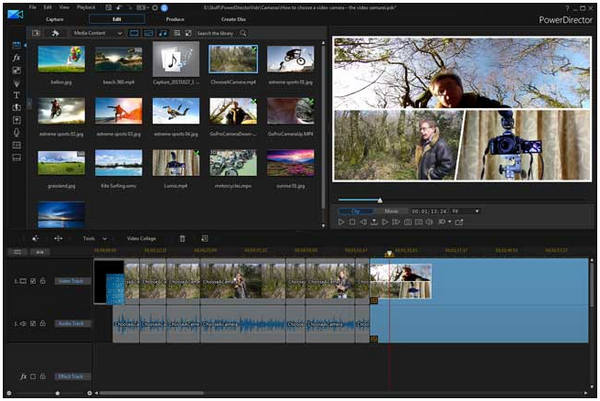Switch preview to Movie mode
Image resolution: width=600 pixels, height=401 pixels.
(391, 211)
